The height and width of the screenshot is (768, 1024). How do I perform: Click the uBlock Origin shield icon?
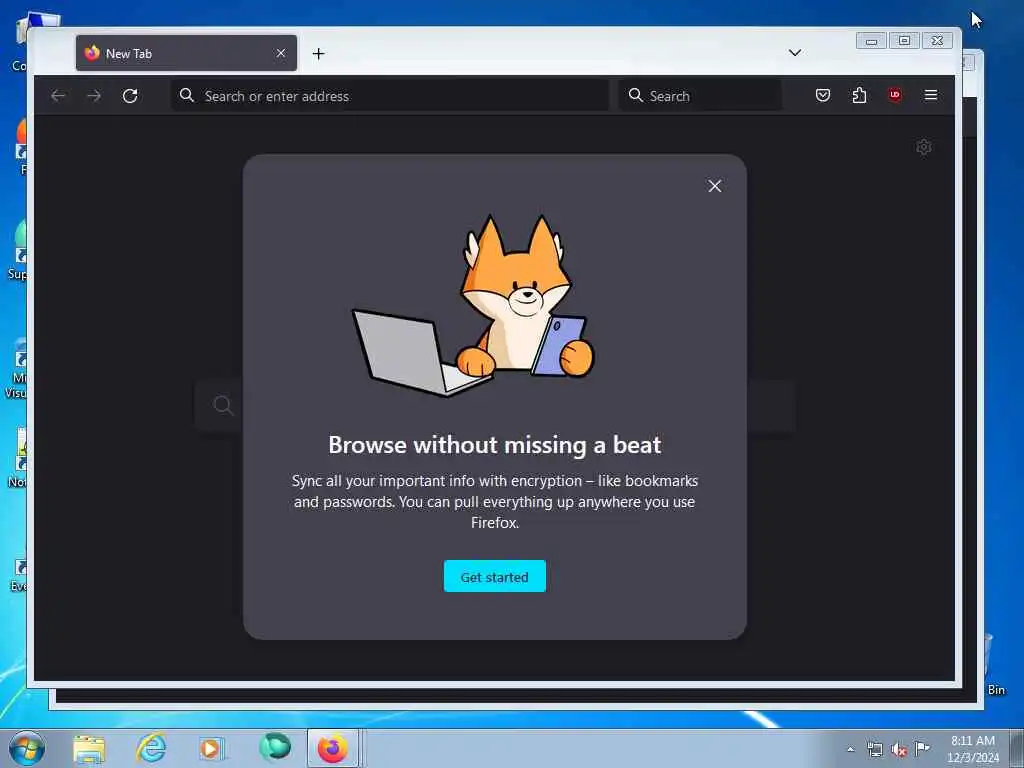click(x=895, y=95)
